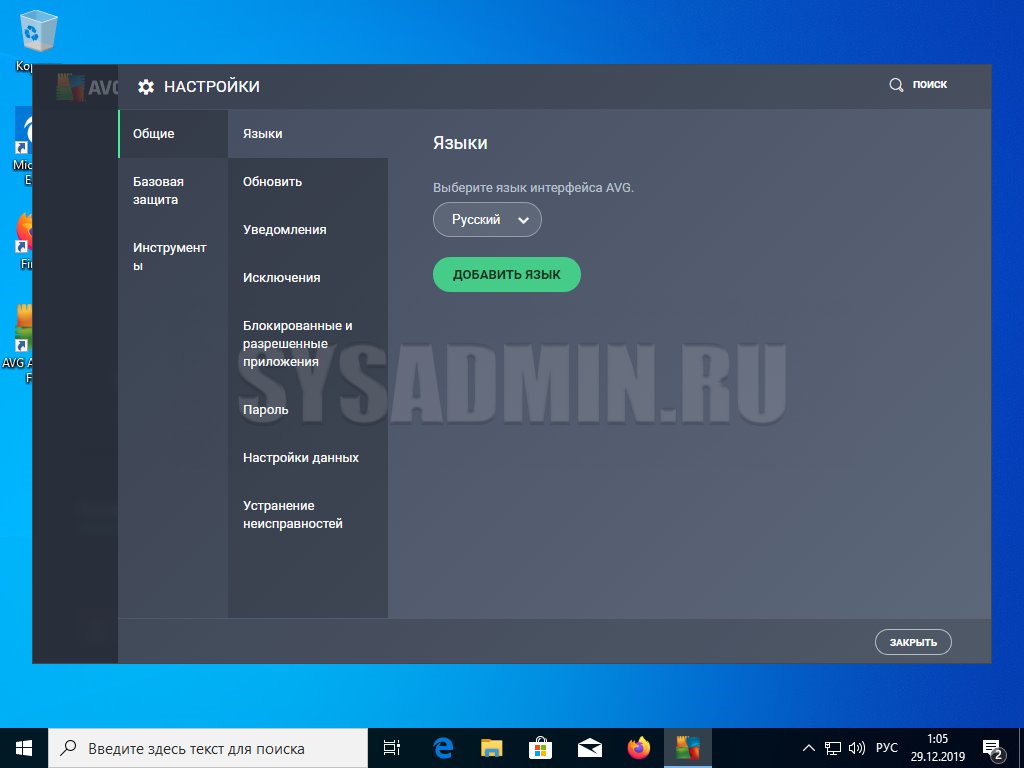Click the ЗАКРЫТЬ button
The image size is (1024, 768).
(912, 642)
